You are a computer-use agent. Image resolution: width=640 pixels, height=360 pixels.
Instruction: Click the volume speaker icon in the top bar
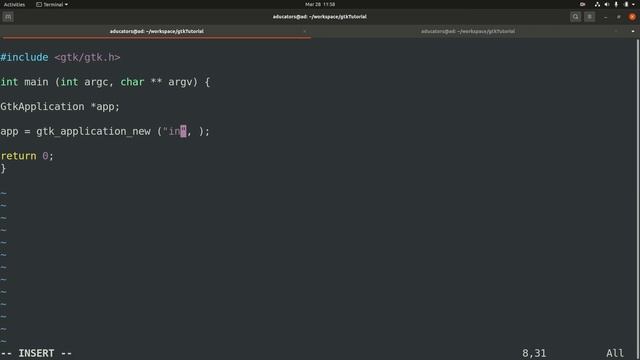click(607, 4)
